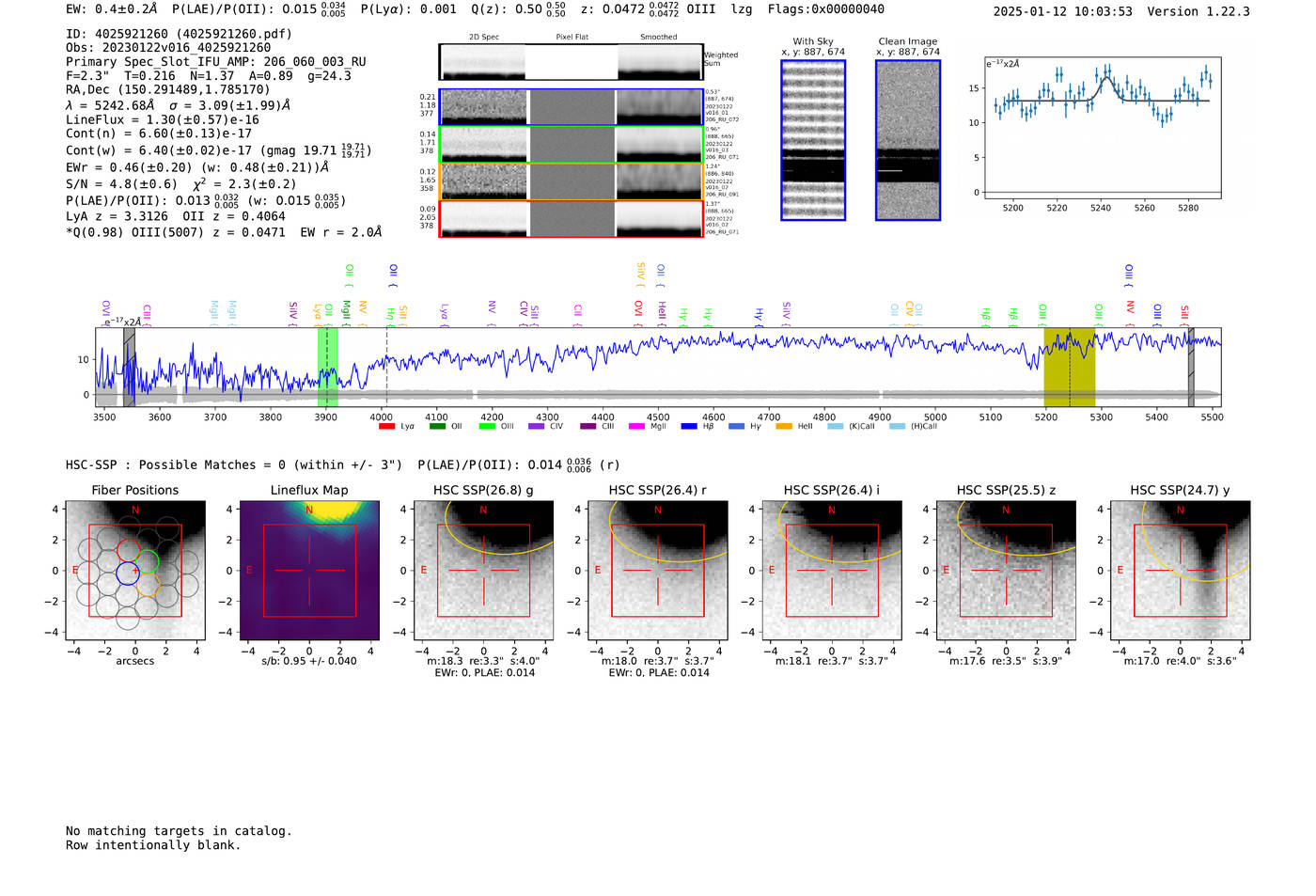Select the "Row intentionally blank." text
The height and width of the screenshot is (896, 1316).
(153, 845)
